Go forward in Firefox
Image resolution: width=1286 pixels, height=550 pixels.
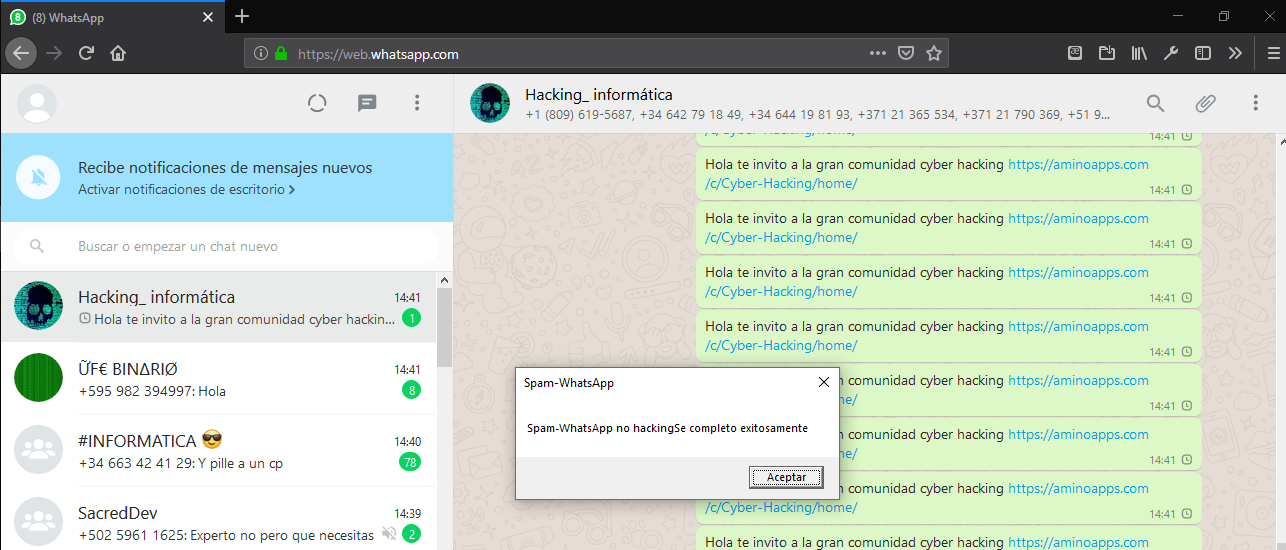pos(55,53)
